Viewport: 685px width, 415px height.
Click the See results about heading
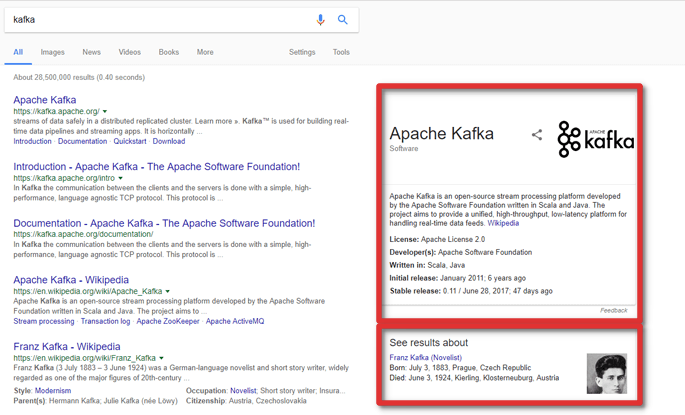pos(429,343)
